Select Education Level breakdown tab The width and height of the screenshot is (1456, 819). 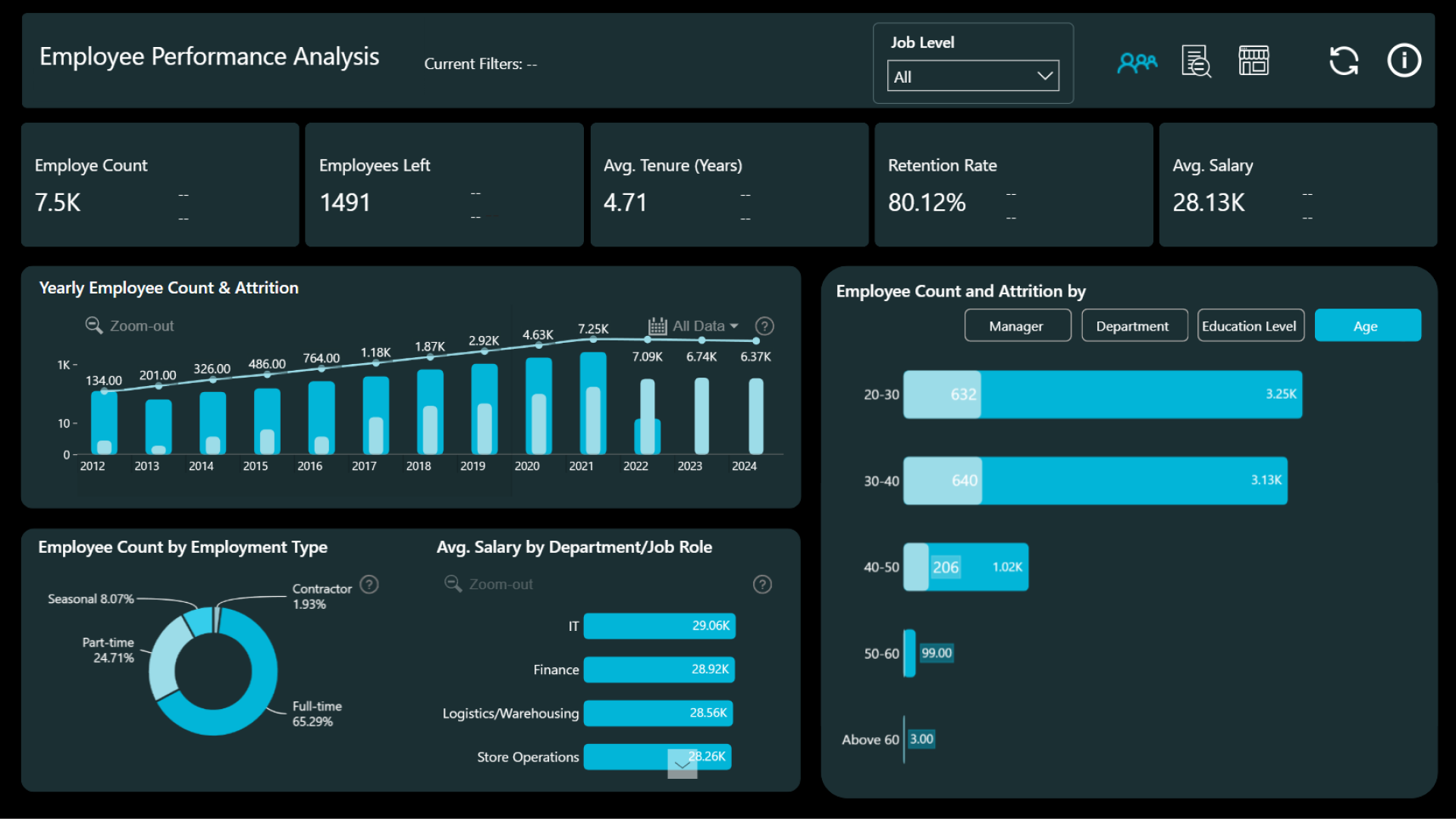tap(1250, 326)
